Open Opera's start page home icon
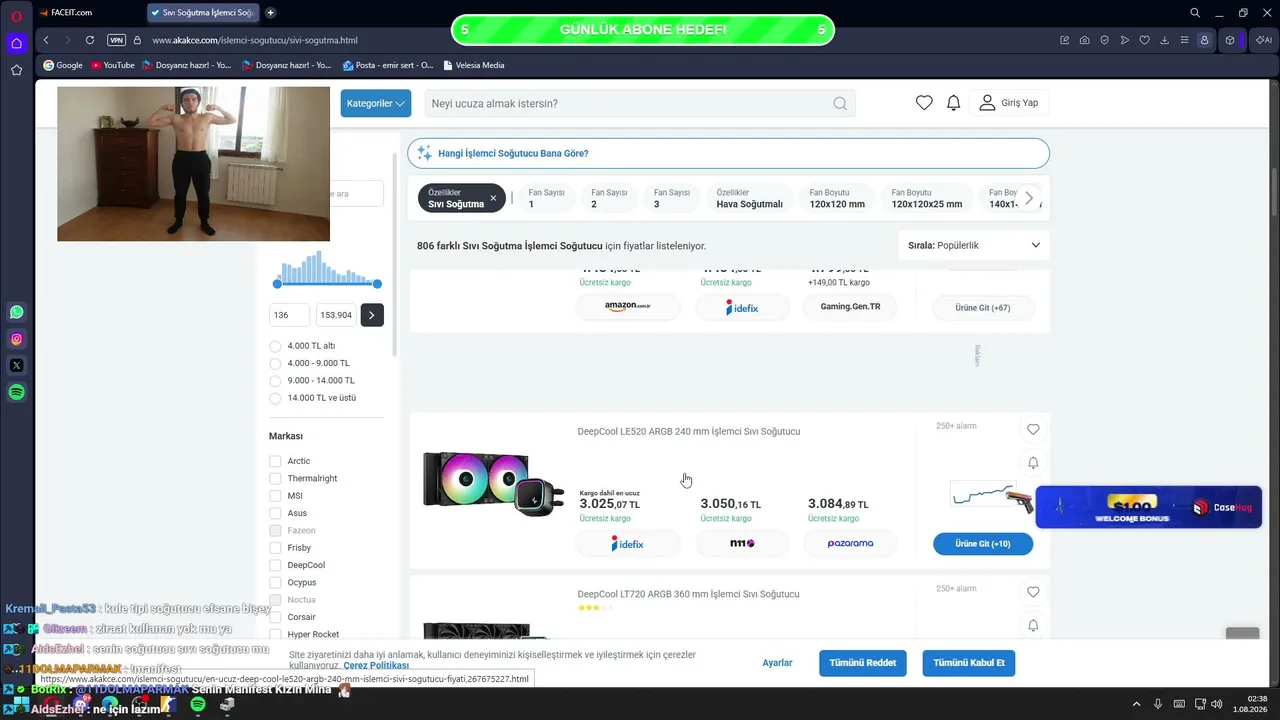 click(x=16, y=43)
